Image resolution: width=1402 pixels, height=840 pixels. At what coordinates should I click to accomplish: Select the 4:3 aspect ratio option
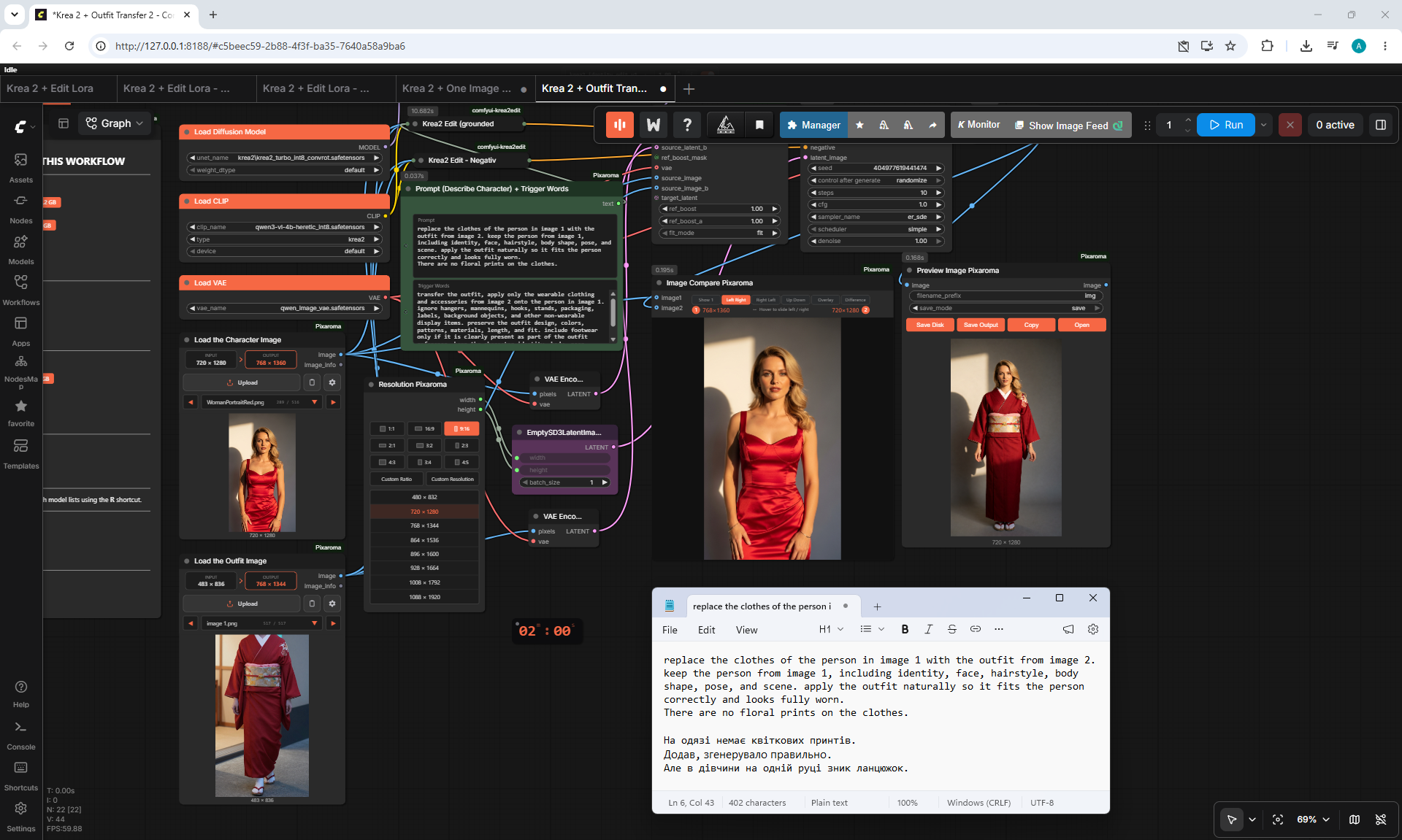tap(388, 462)
